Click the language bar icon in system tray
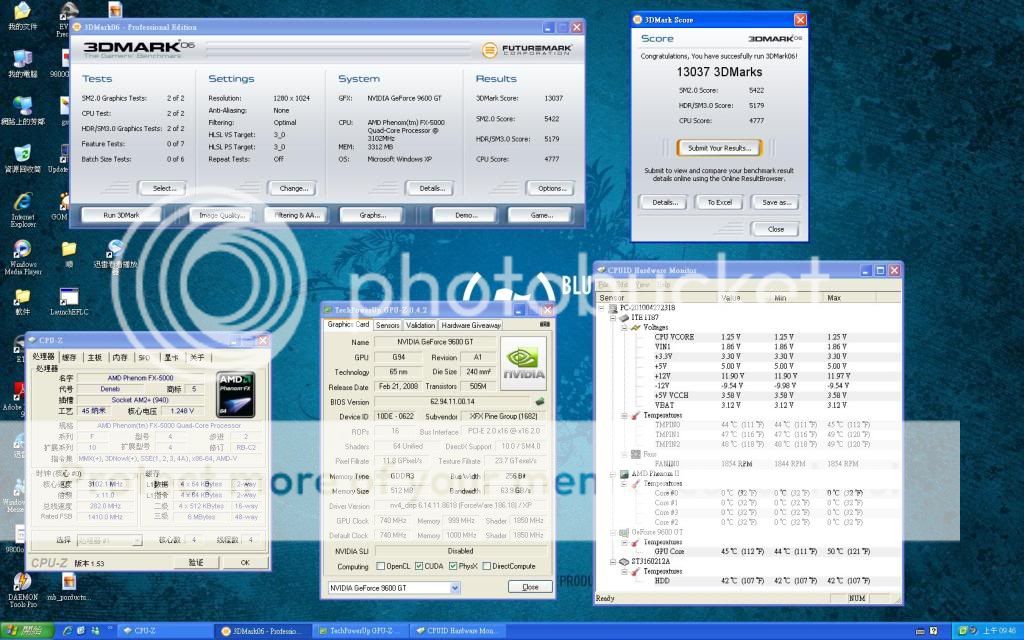1024x640 pixels. 920,631
